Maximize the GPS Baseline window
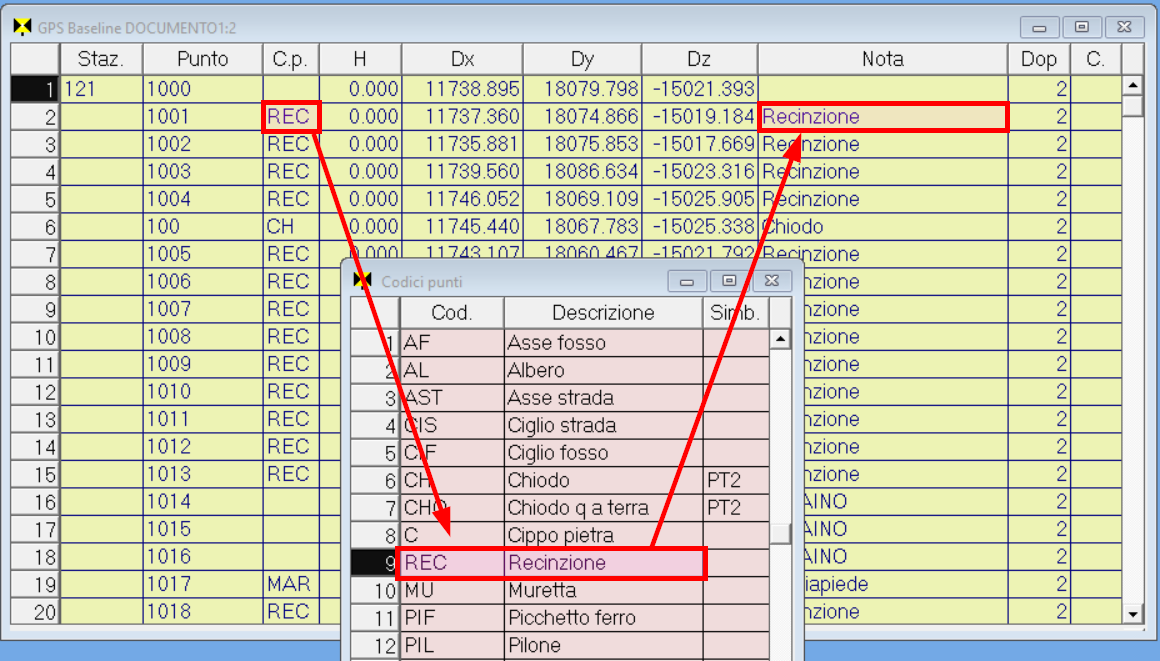The height and width of the screenshot is (661, 1160). (x=1082, y=27)
